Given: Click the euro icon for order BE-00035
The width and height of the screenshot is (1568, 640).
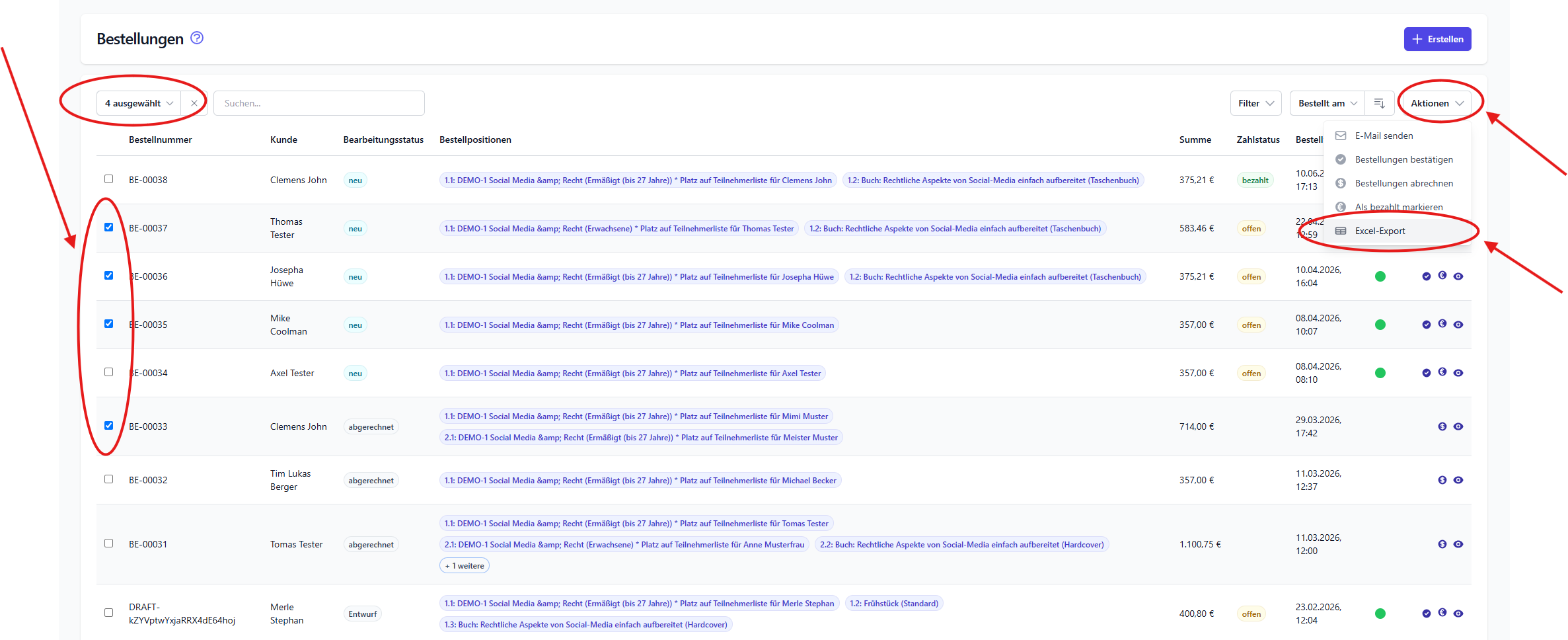Looking at the screenshot, I should (x=1442, y=324).
